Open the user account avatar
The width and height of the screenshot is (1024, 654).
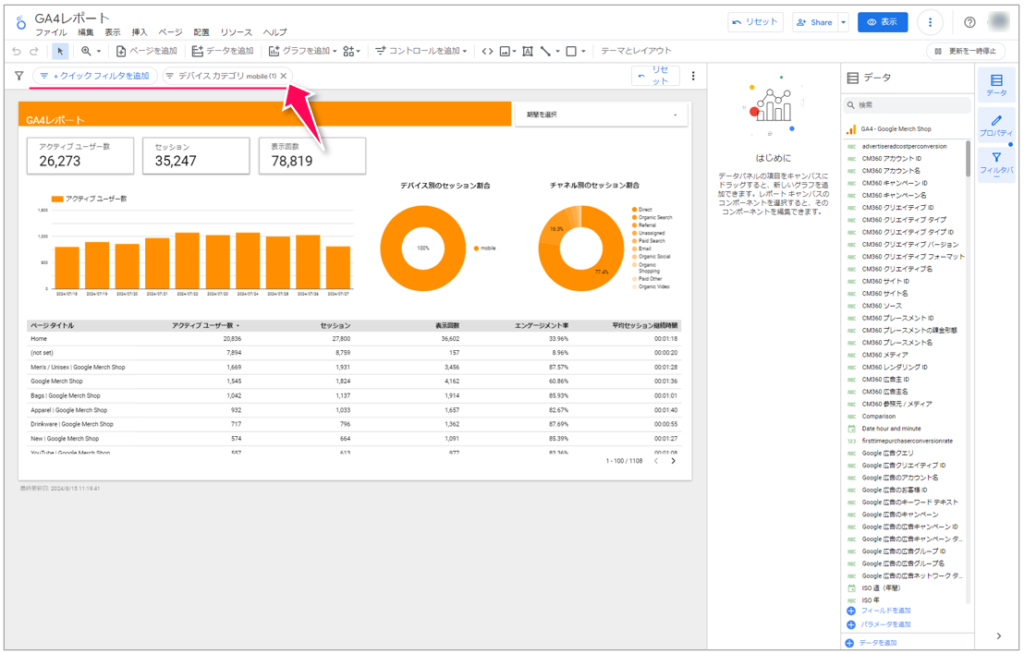[x=1000, y=22]
